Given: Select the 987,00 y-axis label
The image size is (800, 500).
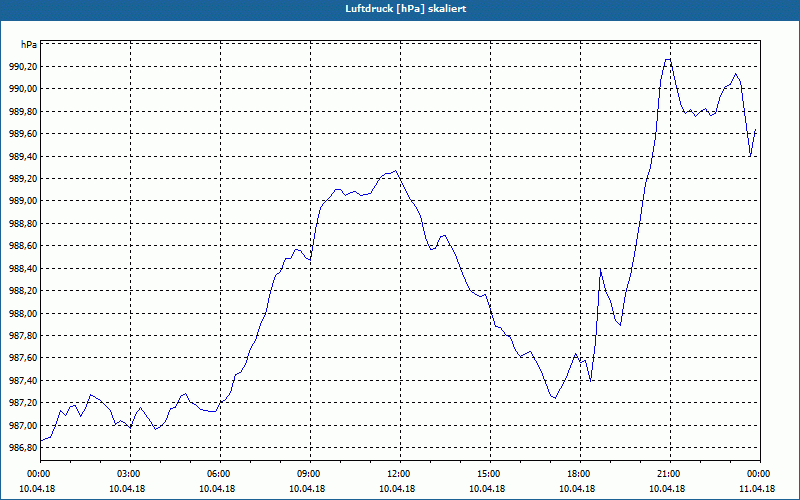Looking at the screenshot, I should tap(23, 426).
